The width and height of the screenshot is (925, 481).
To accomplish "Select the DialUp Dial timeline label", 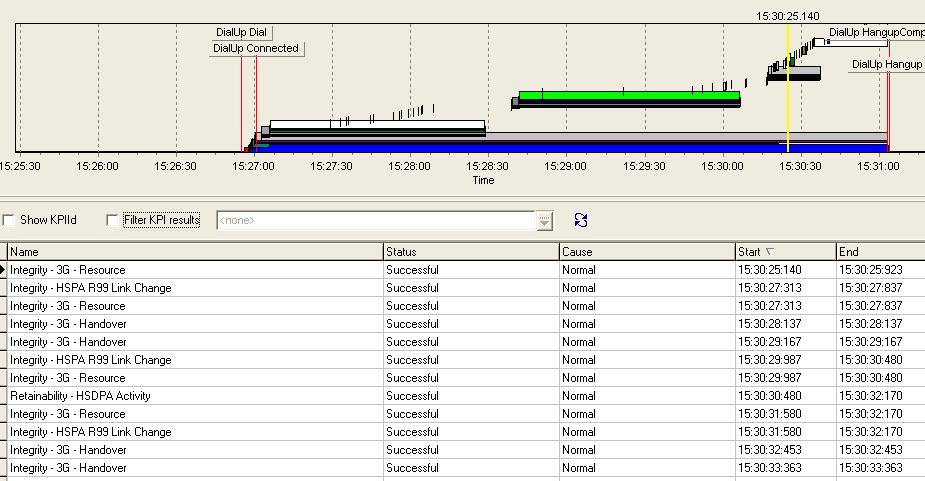I will click(x=242, y=32).
